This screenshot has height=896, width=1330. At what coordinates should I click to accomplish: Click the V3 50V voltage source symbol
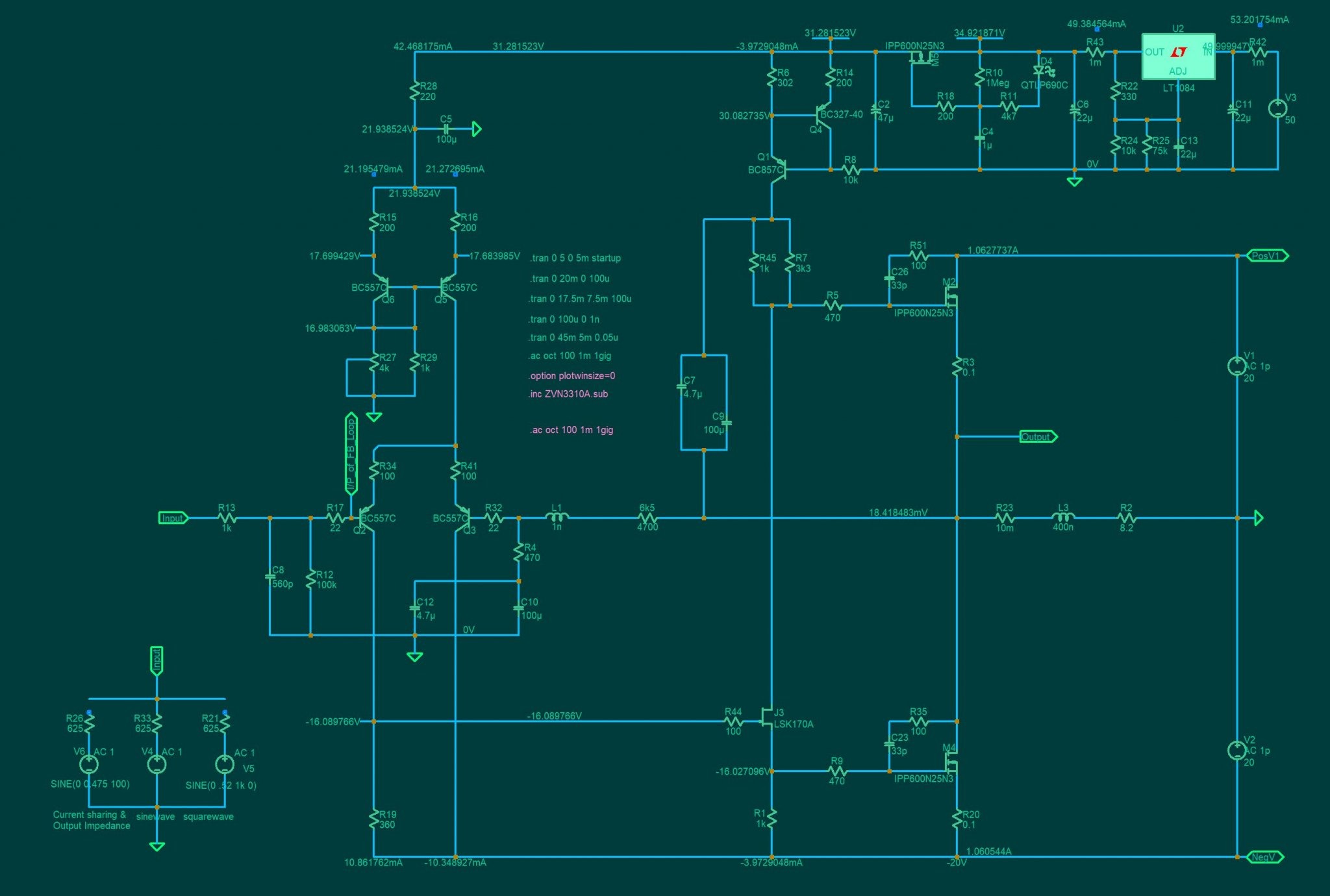pyautogui.click(x=1277, y=108)
